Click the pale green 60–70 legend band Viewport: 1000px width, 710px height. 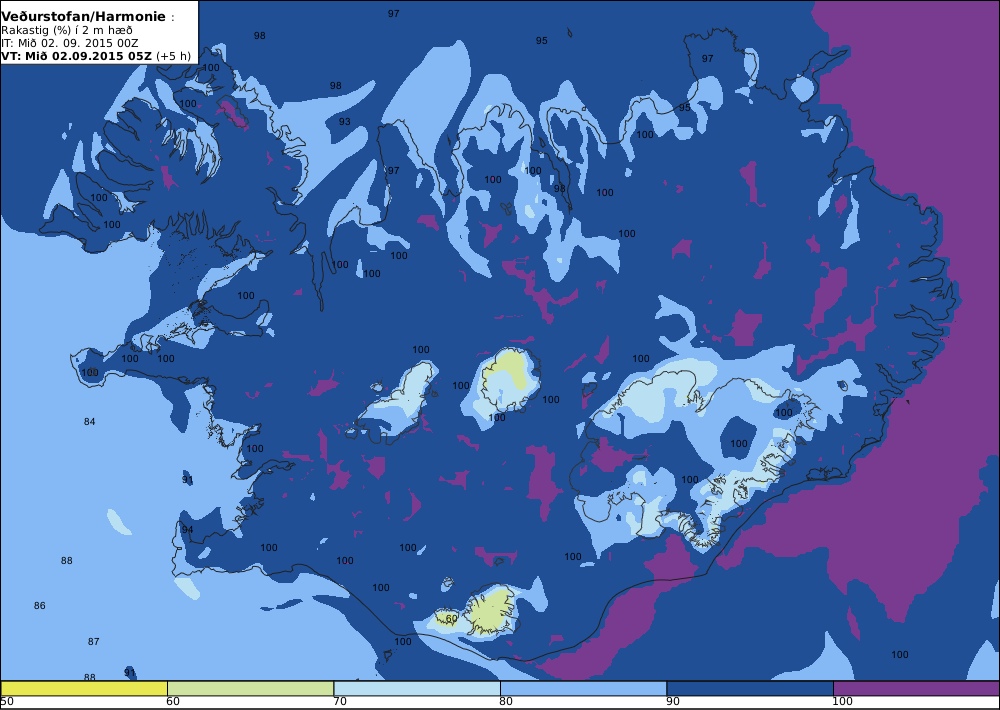(x=250, y=688)
